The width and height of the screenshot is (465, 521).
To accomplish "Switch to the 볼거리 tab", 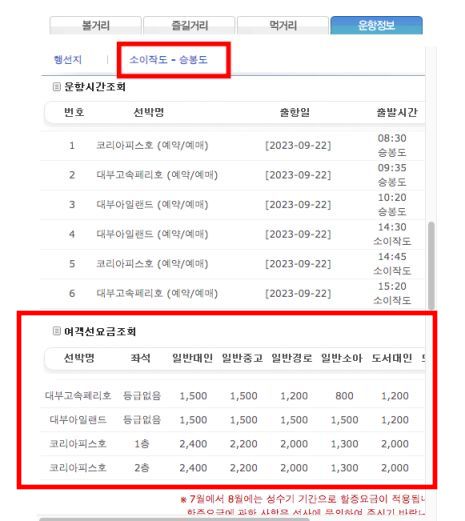I will (x=95, y=25).
